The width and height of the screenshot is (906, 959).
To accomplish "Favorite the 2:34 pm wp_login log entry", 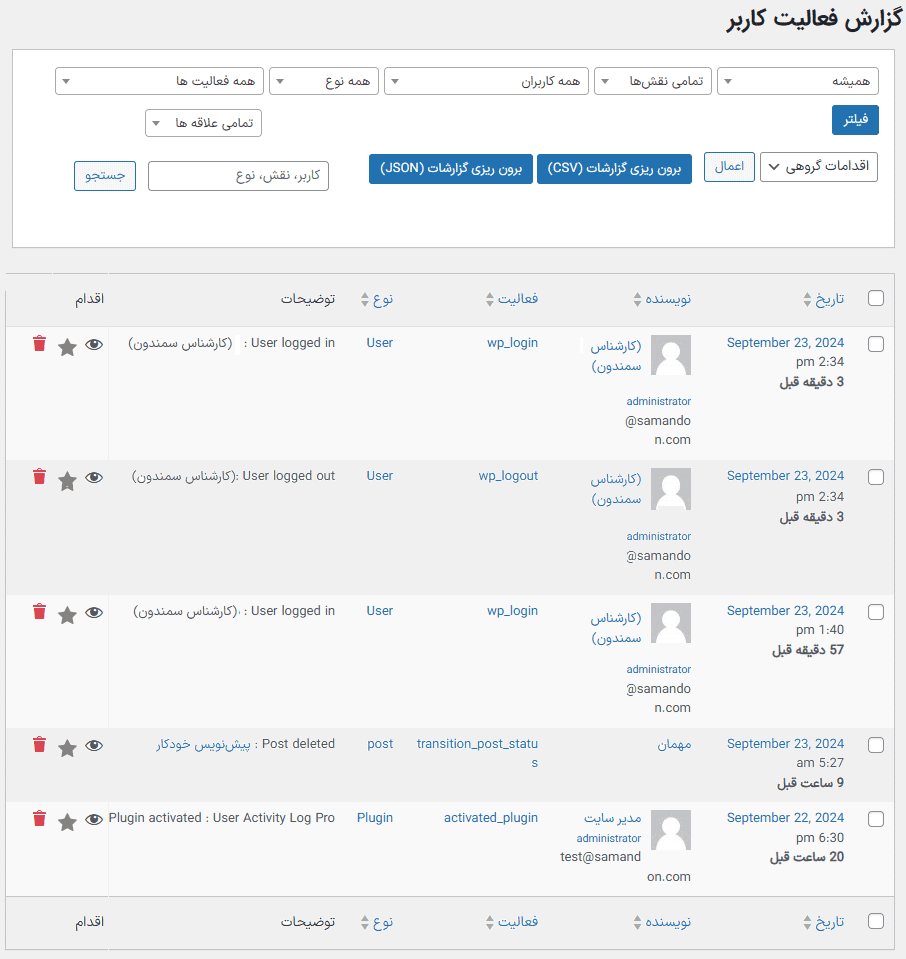I will (67, 347).
